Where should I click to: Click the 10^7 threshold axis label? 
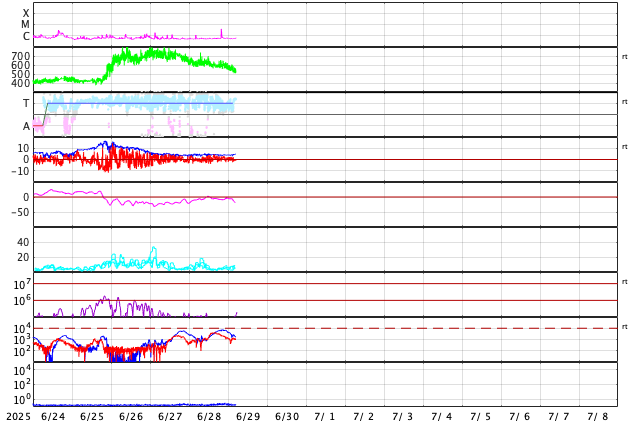pos(22,283)
